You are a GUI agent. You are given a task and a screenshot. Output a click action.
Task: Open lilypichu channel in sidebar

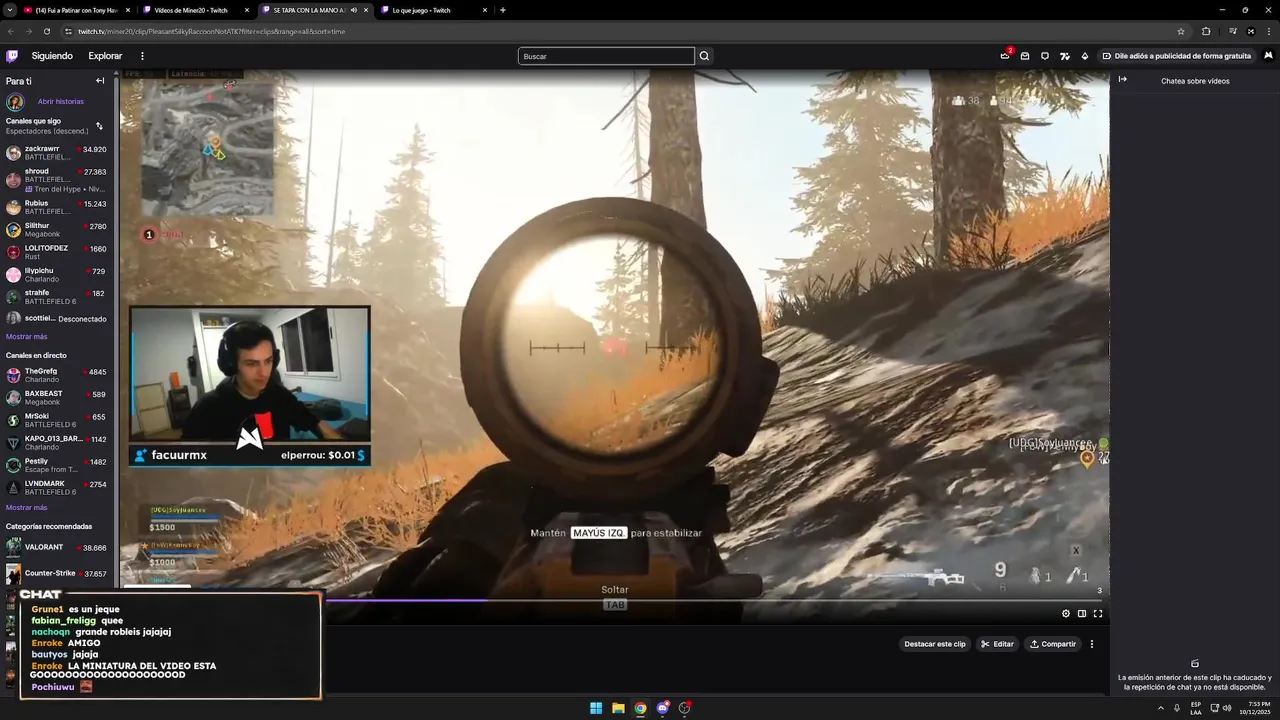[56, 275]
